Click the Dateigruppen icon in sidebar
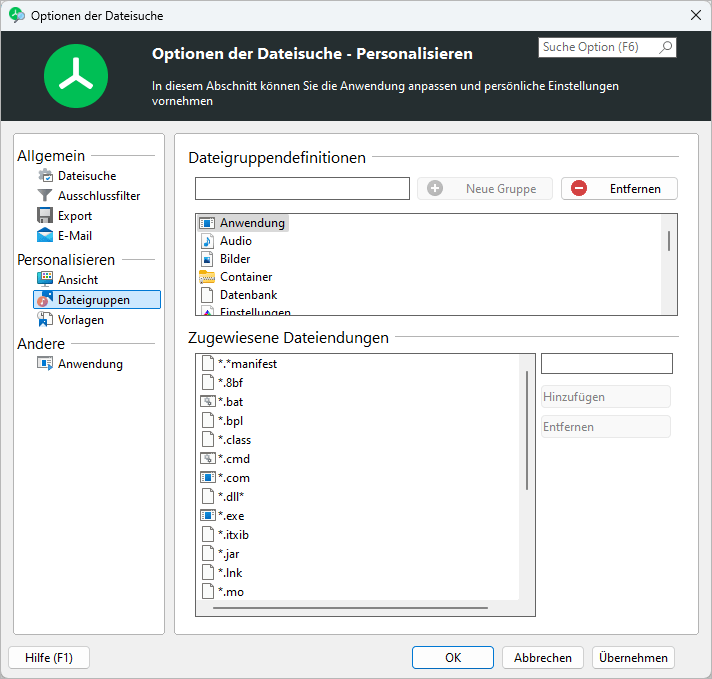The image size is (712, 679). [45, 299]
